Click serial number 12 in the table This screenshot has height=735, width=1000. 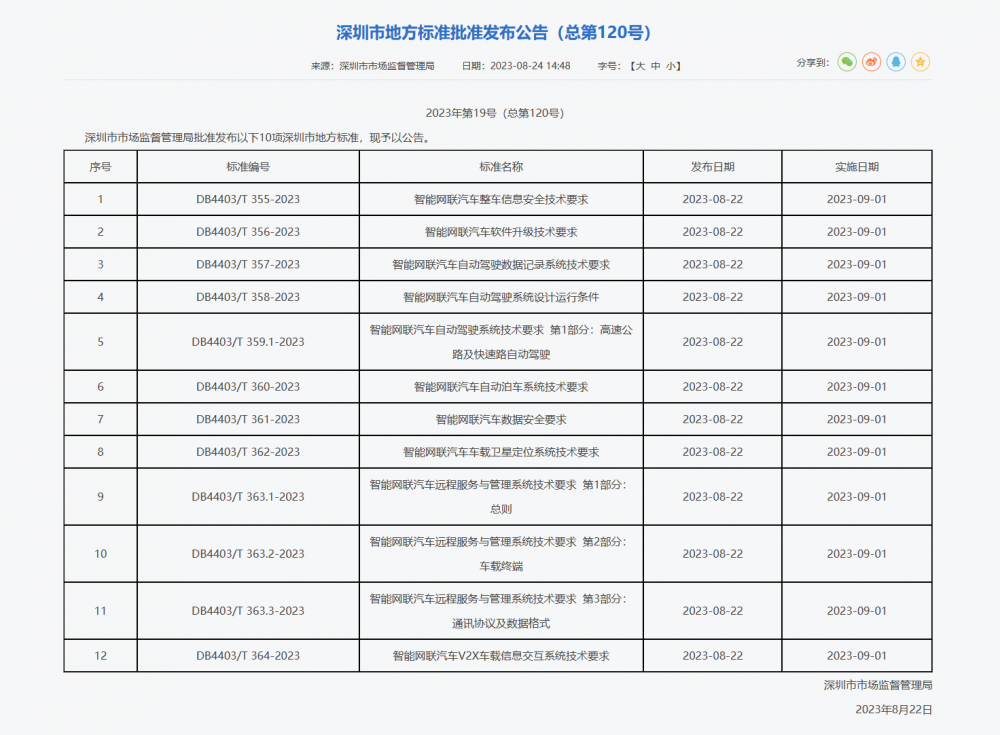100,655
